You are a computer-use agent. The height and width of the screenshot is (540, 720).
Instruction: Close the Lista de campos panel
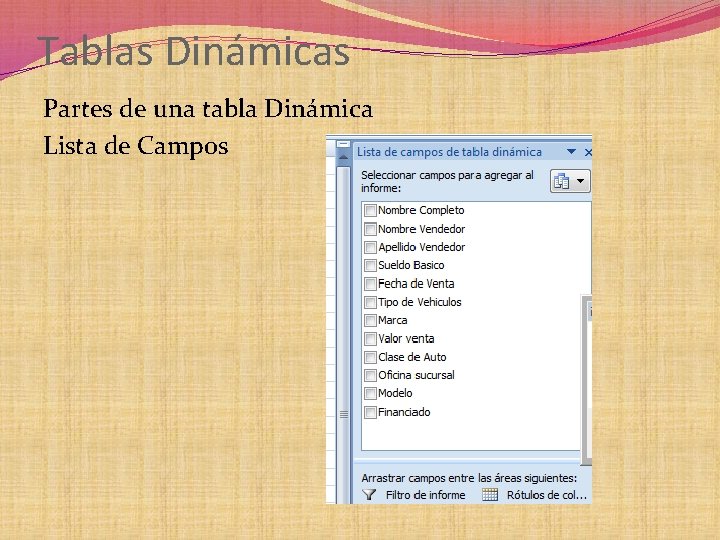coord(588,152)
